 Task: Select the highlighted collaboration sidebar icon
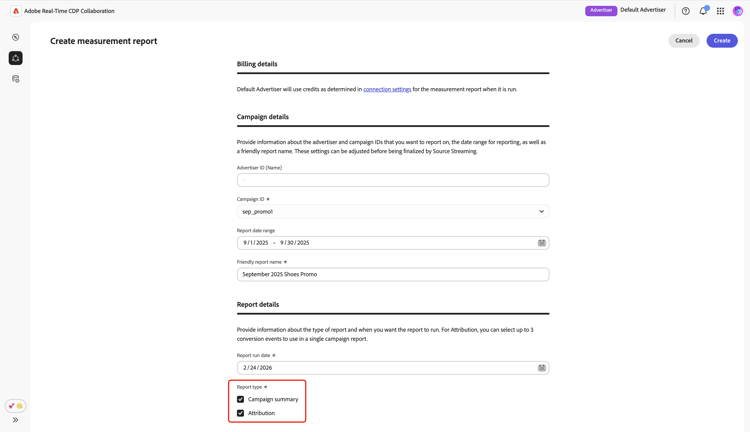pos(16,58)
